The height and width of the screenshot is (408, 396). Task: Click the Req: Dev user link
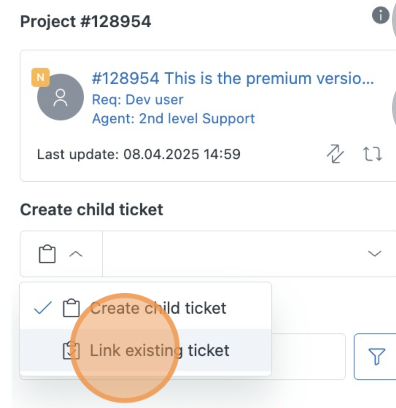click(x=137, y=100)
